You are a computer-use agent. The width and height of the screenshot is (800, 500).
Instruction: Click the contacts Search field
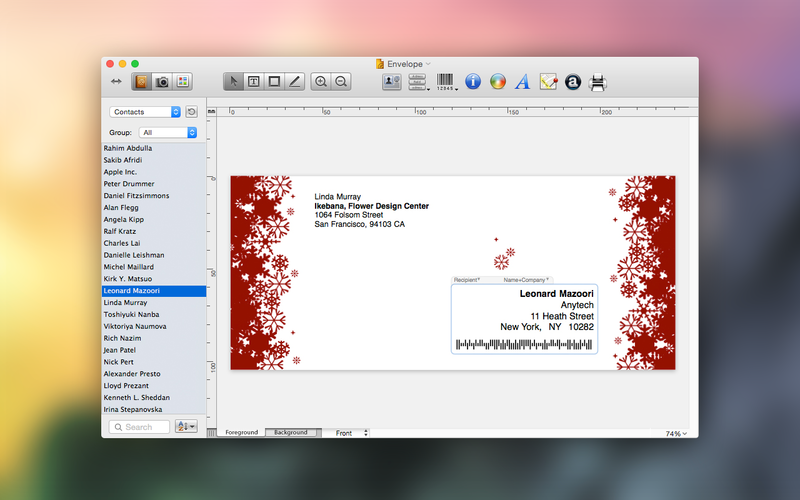(x=140, y=427)
